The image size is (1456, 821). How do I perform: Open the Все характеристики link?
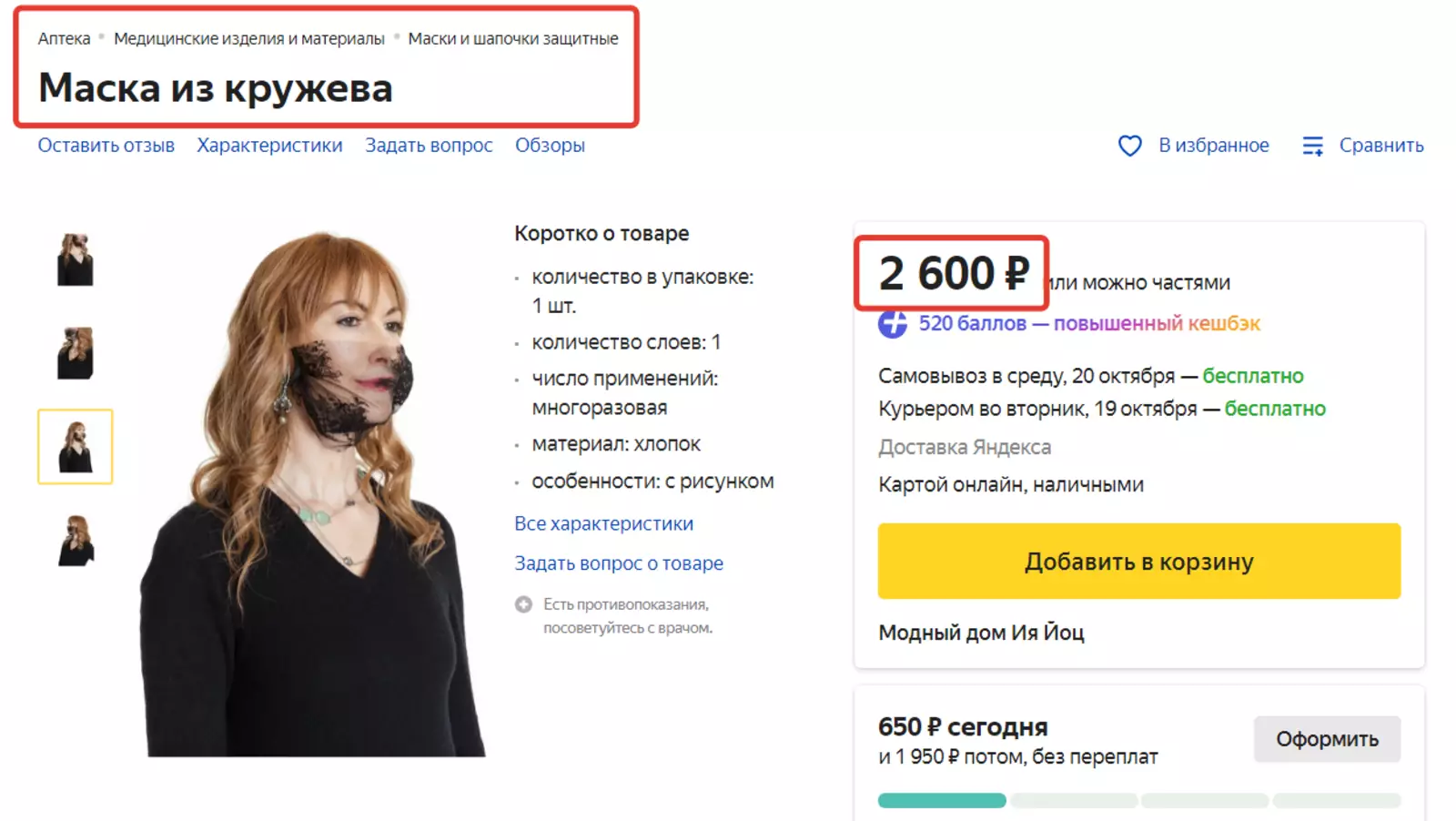point(603,524)
